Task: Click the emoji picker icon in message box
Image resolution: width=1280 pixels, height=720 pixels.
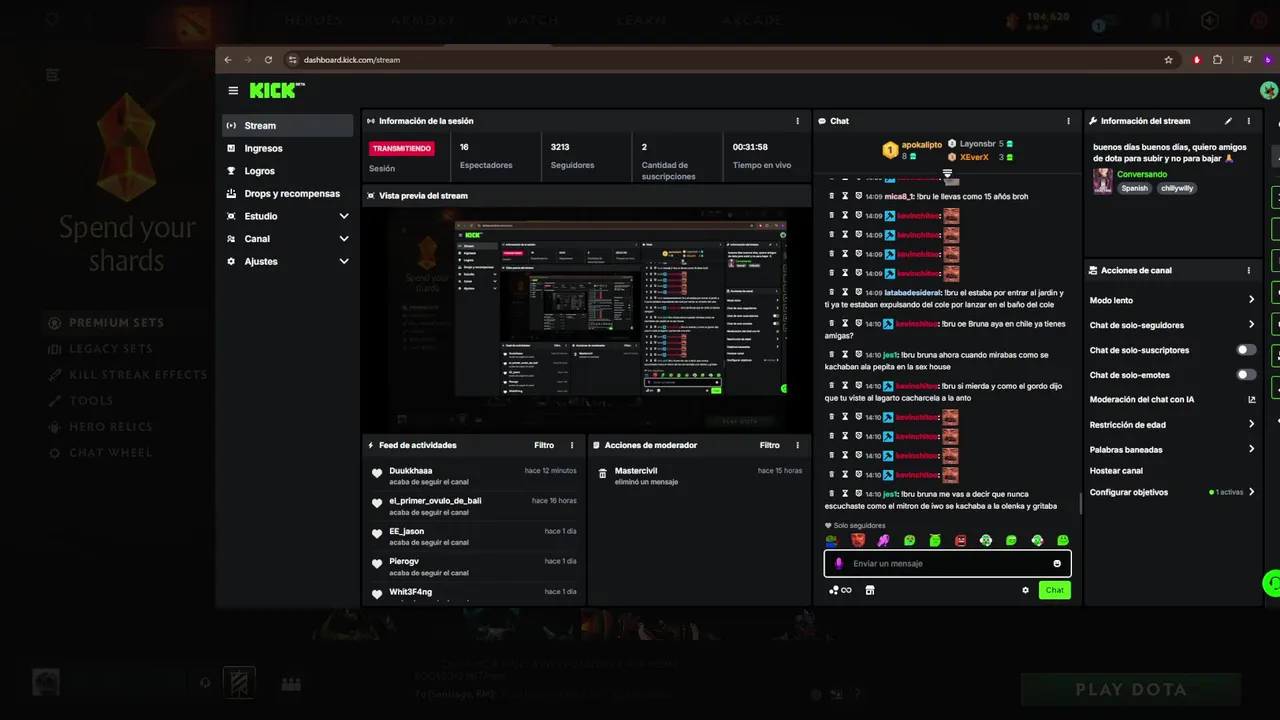Action: [x=1057, y=564]
